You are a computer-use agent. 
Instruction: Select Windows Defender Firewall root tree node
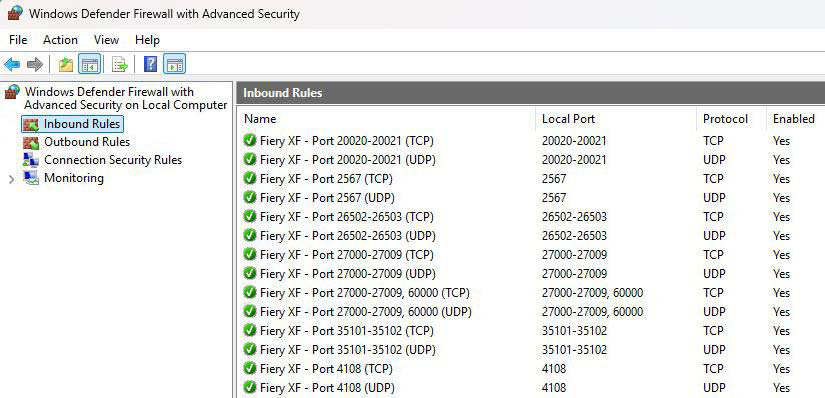125,98
